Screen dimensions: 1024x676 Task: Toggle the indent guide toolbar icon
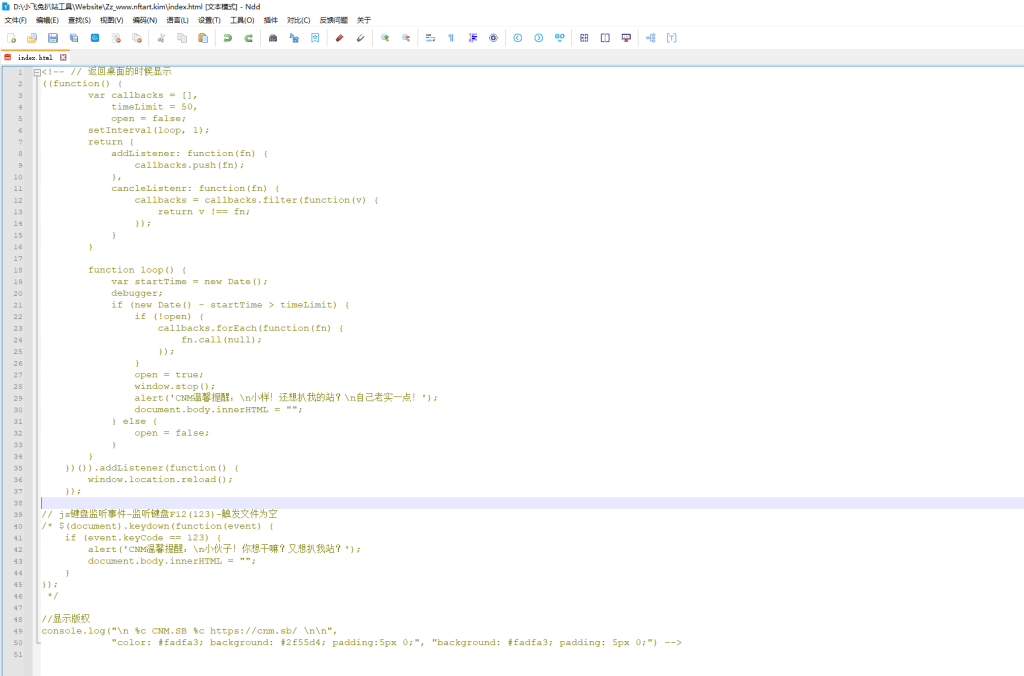pyautogui.click(x=472, y=38)
